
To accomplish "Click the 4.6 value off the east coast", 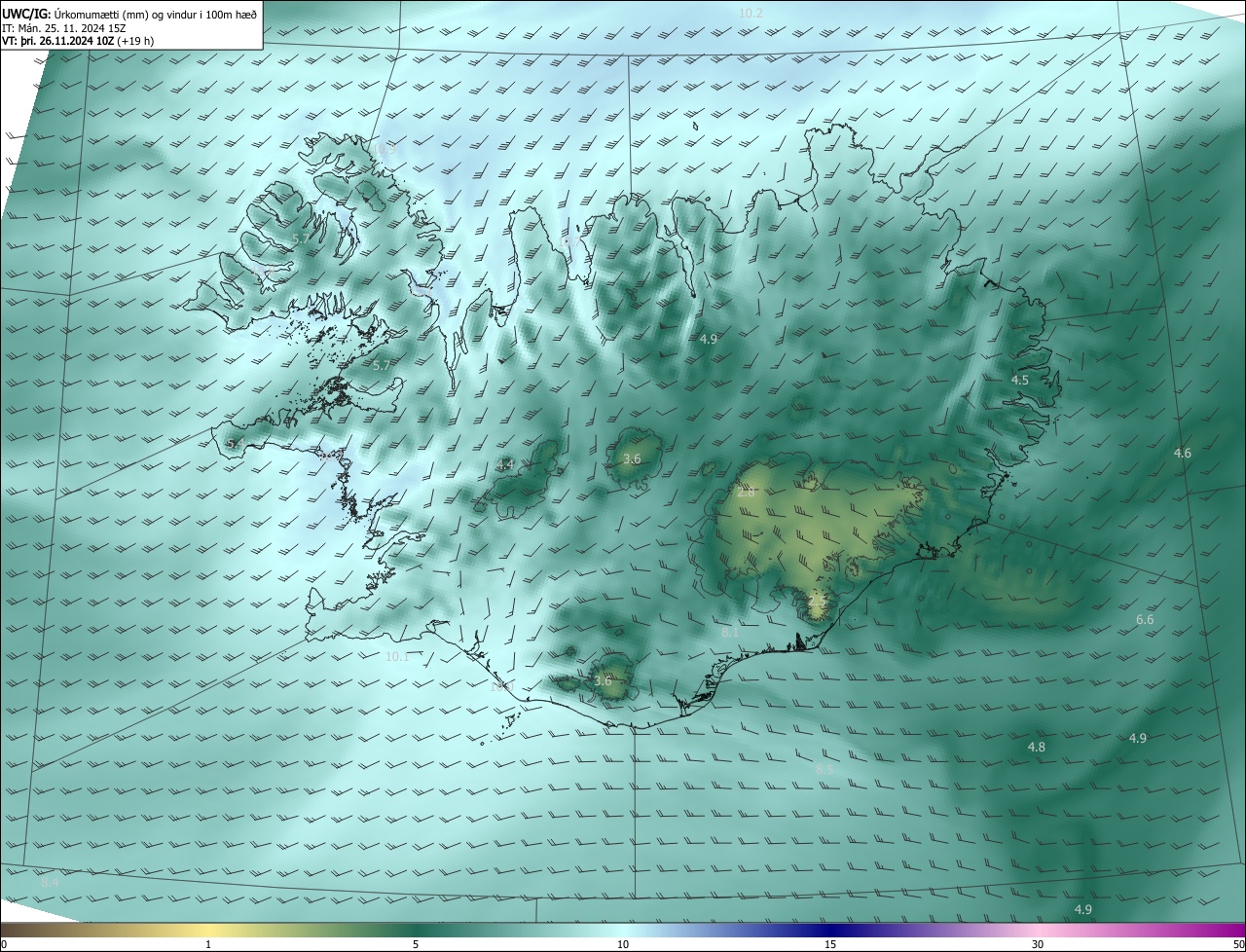I will click(1182, 454).
